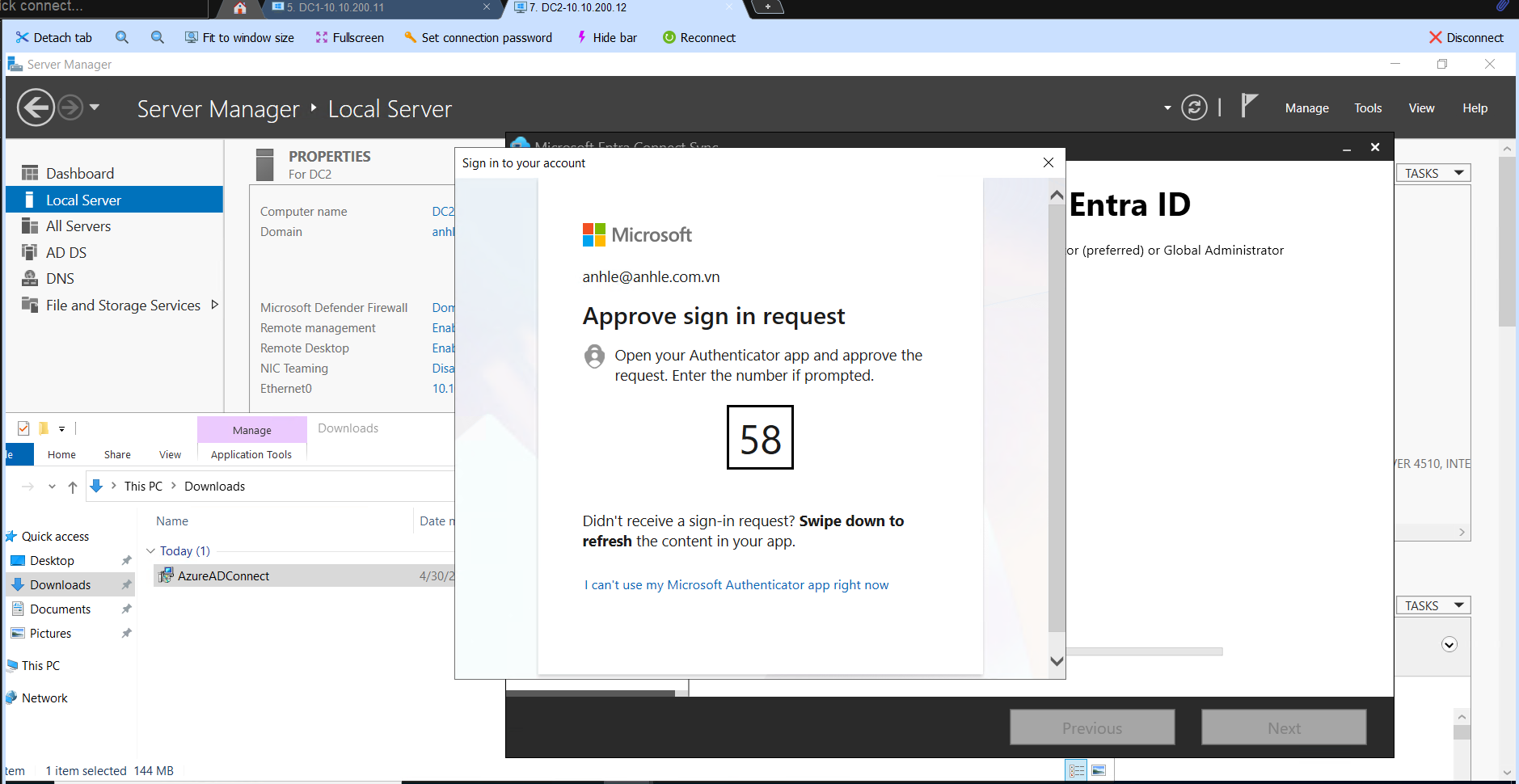
Task: Open the Application Tools ribbon tab
Action: pyautogui.click(x=251, y=455)
